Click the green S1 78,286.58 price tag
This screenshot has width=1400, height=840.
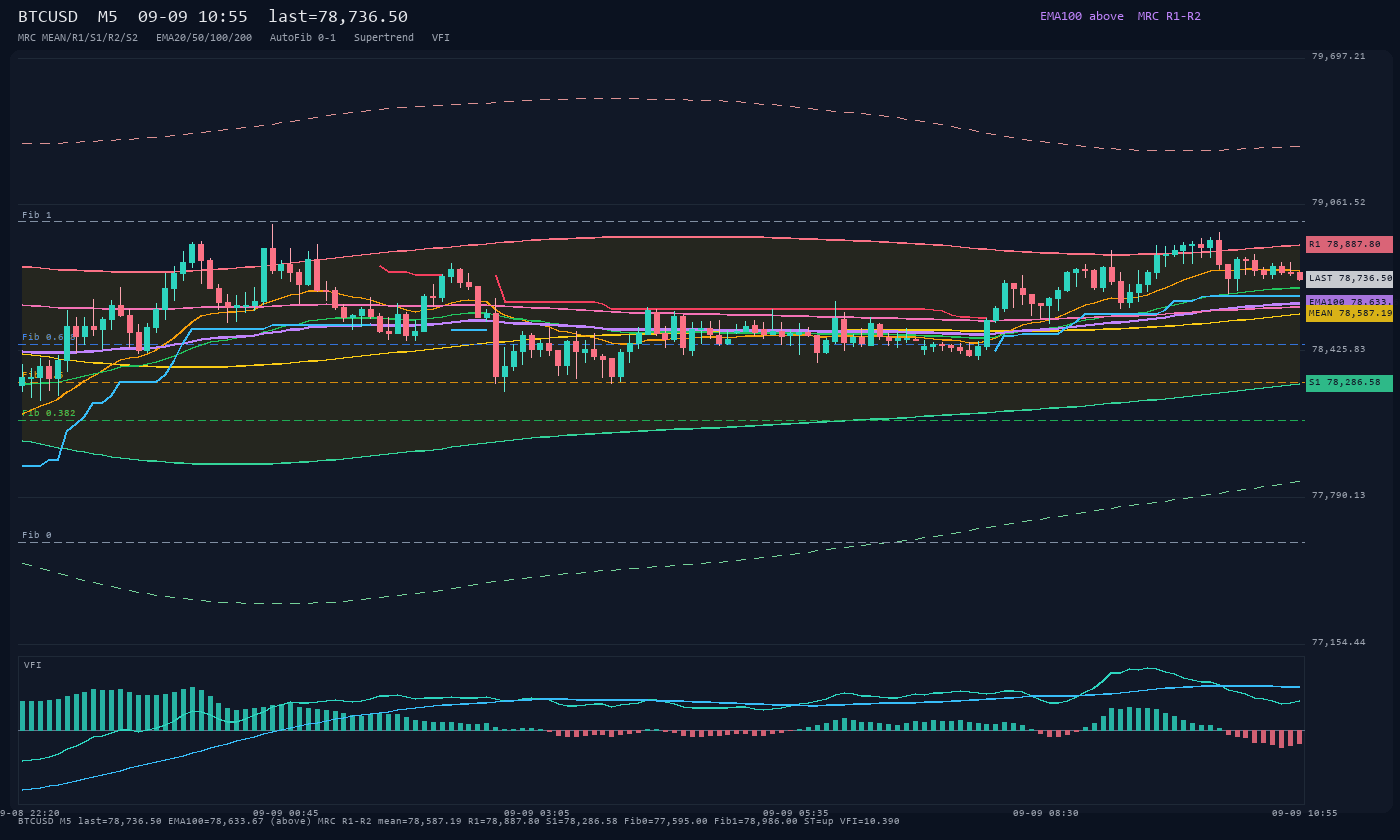[1349, 383]
